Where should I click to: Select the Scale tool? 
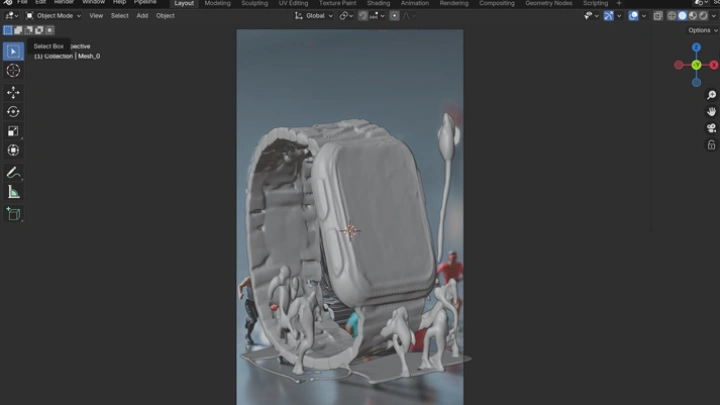pyautogui.click(x=13, y=131)
